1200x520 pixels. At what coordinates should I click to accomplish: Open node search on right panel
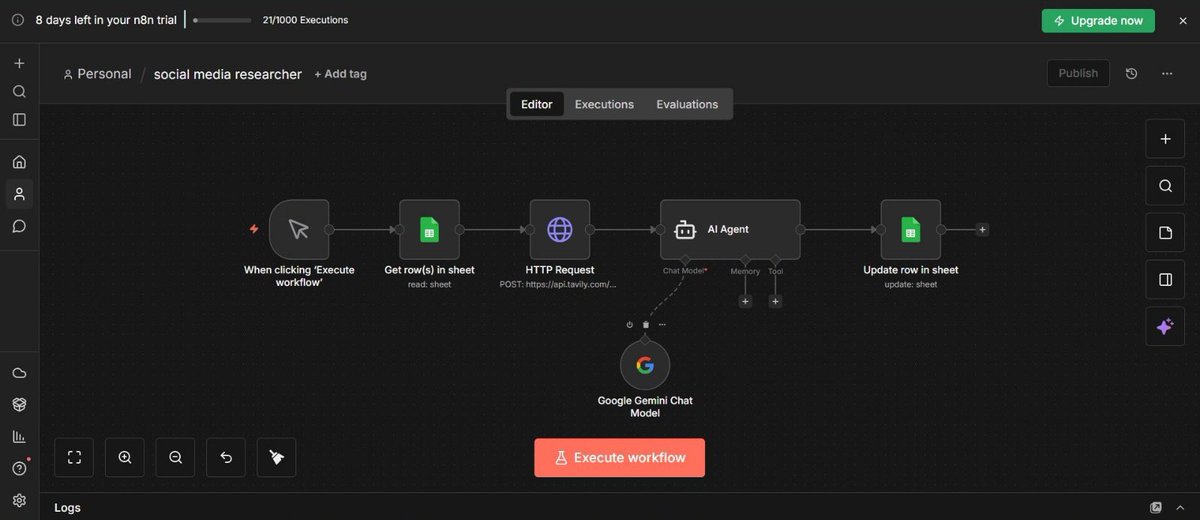1165,186
